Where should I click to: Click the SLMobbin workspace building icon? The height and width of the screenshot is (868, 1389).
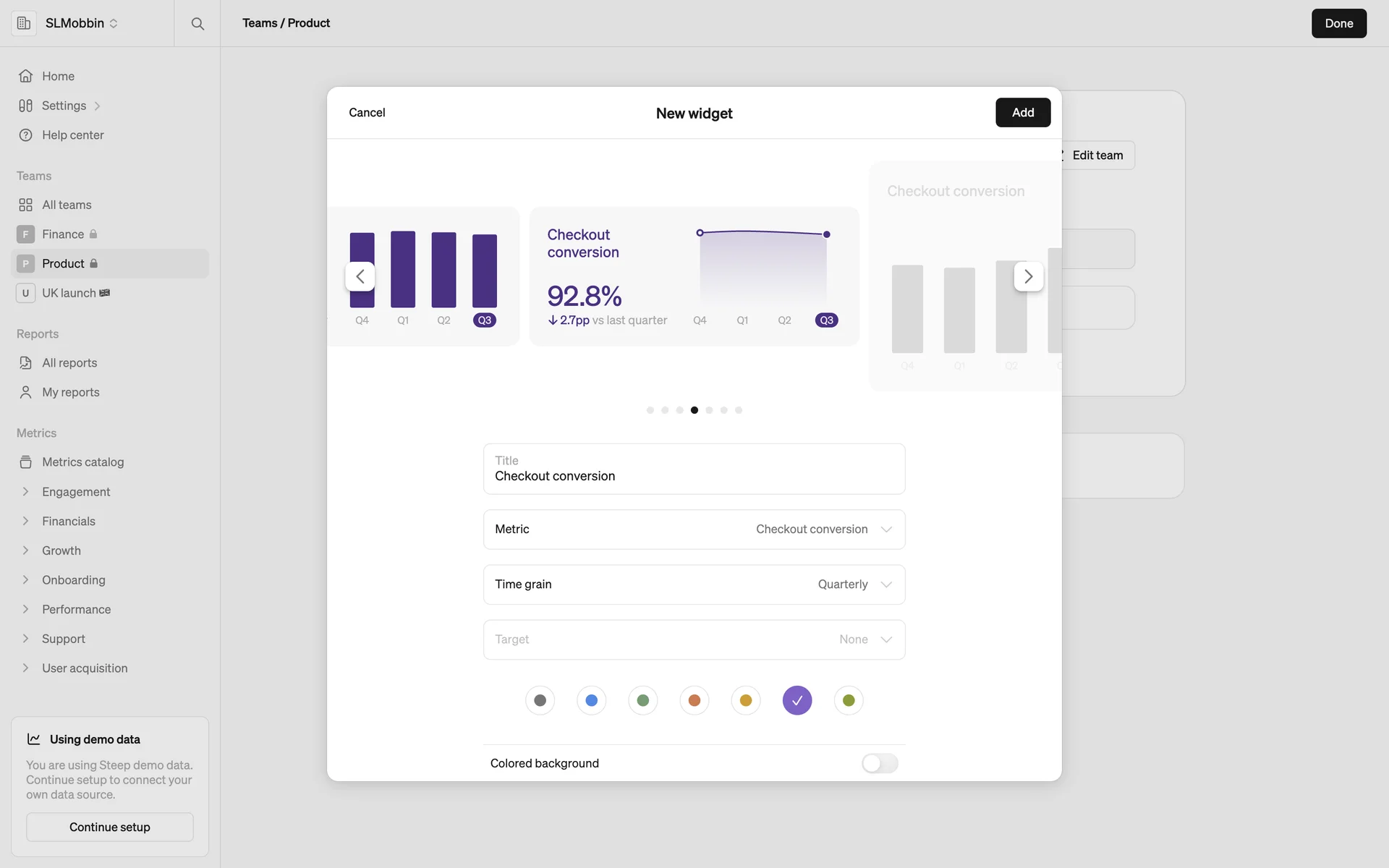(24, 23)
